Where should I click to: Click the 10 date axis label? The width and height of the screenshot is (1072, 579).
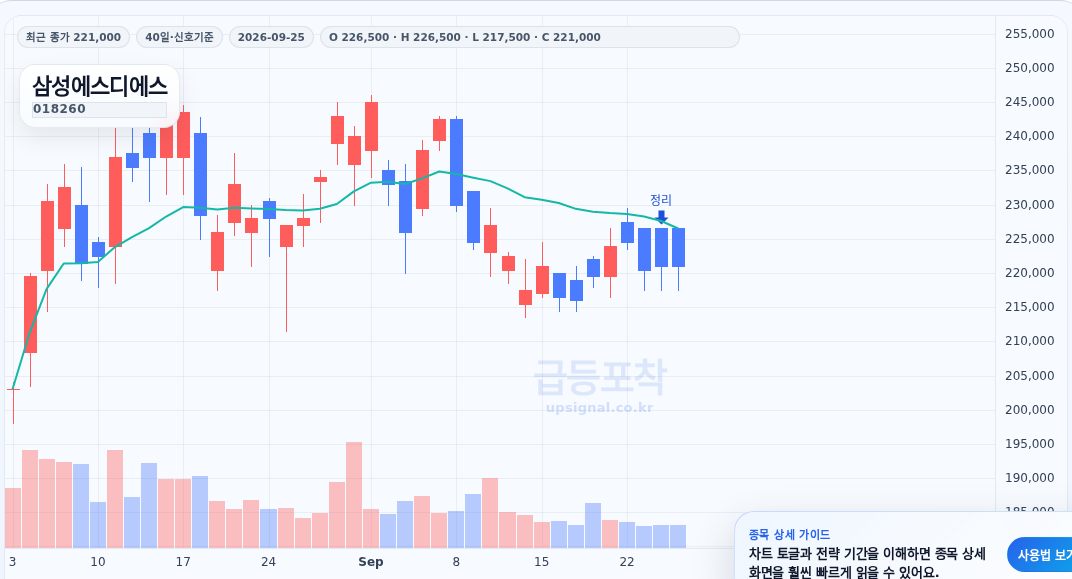(98, 562)
